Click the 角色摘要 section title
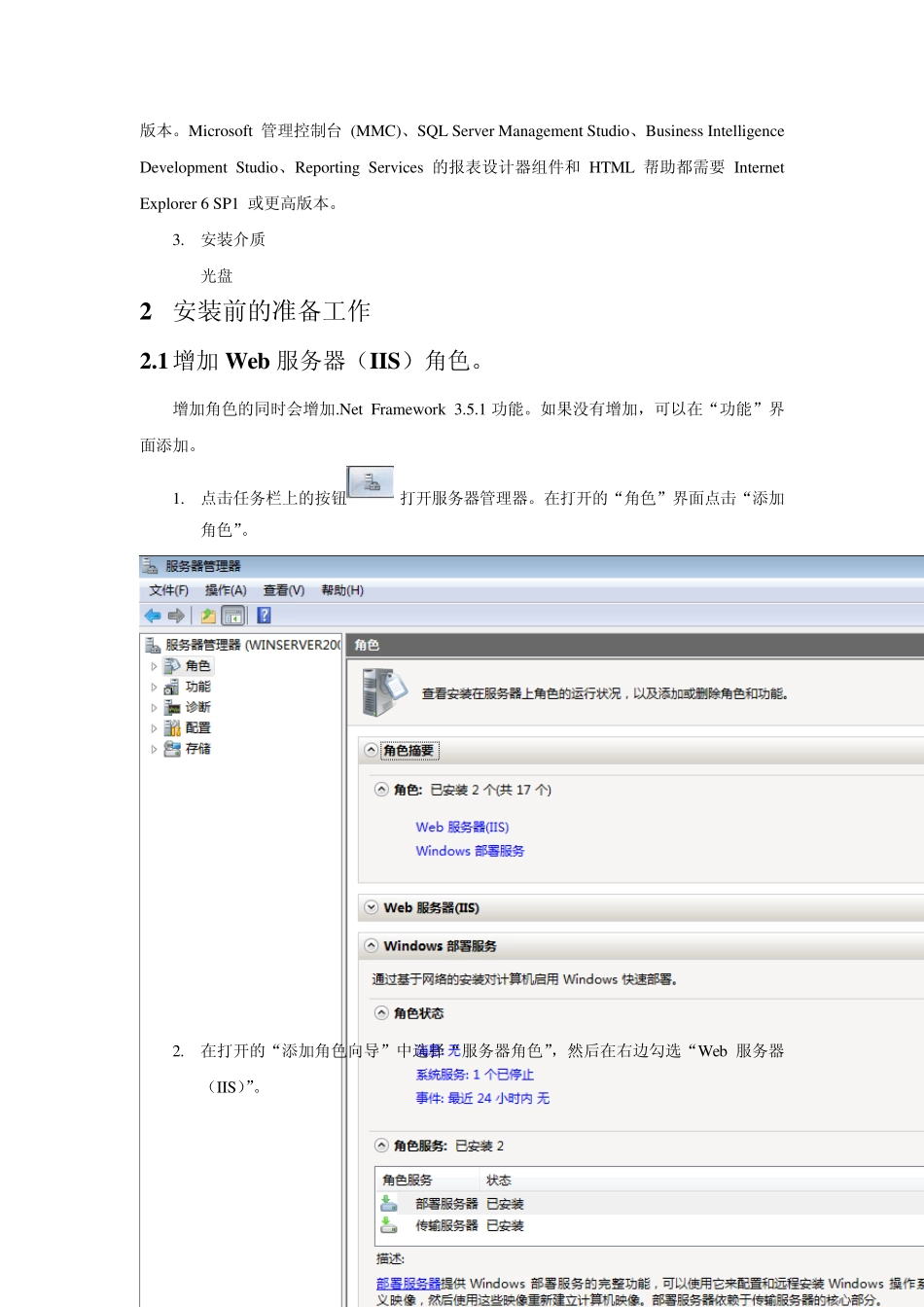The image size is (924, 1307). 409,751
